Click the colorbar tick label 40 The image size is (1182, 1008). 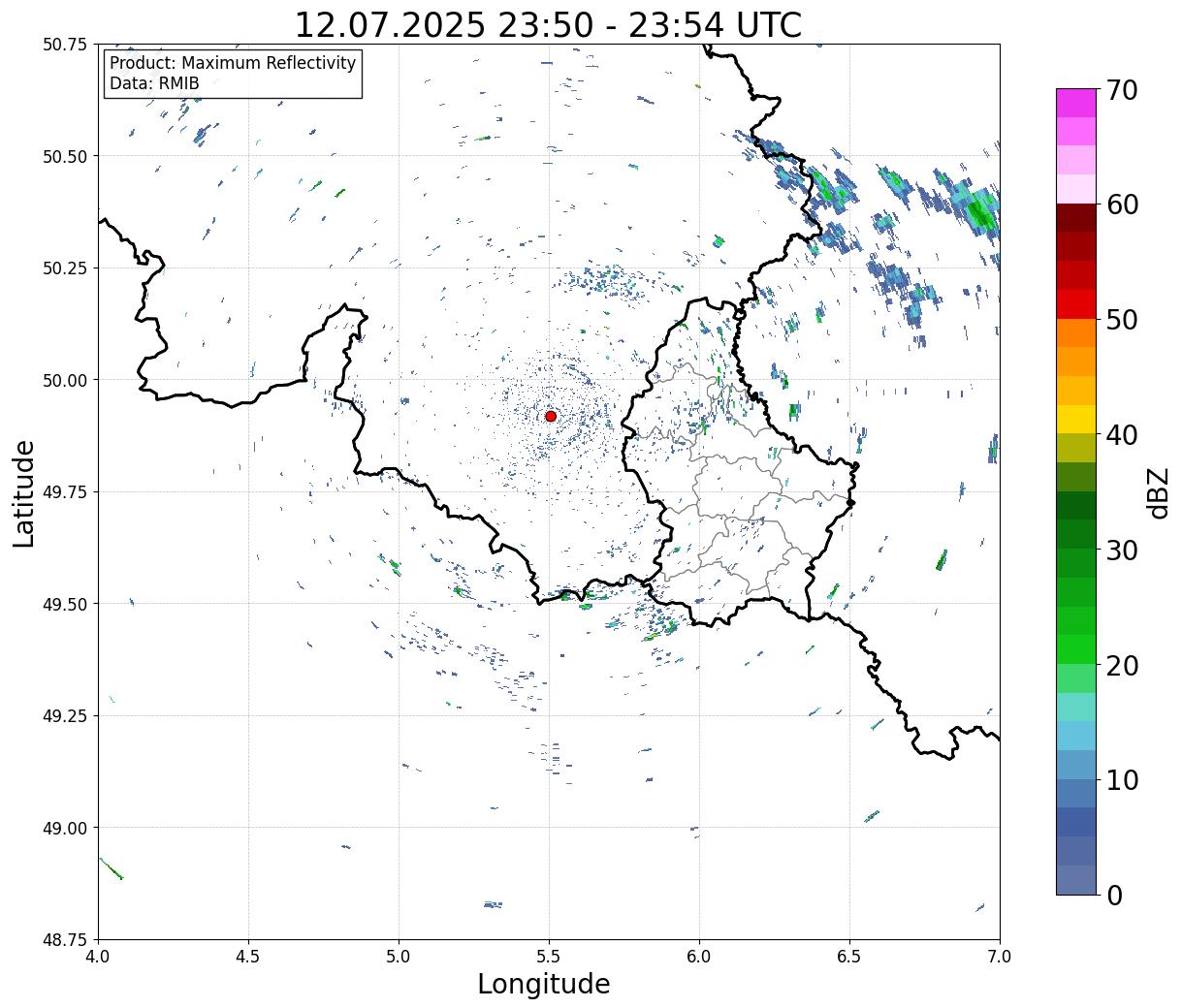coord(1121,435)
